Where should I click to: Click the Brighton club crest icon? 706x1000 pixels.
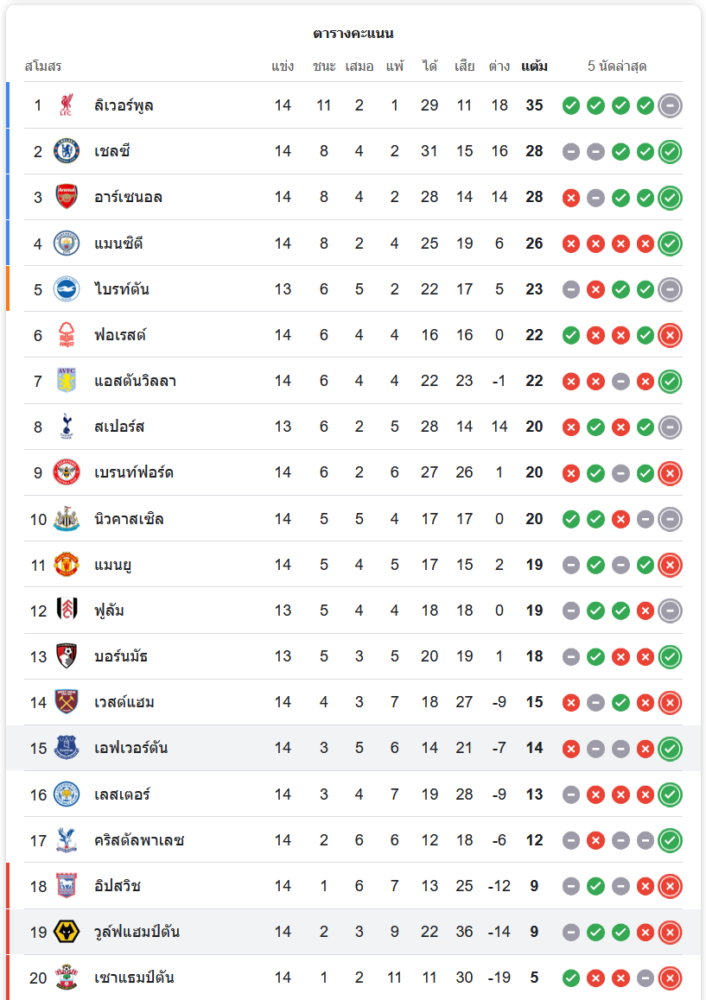coord(67,289)
